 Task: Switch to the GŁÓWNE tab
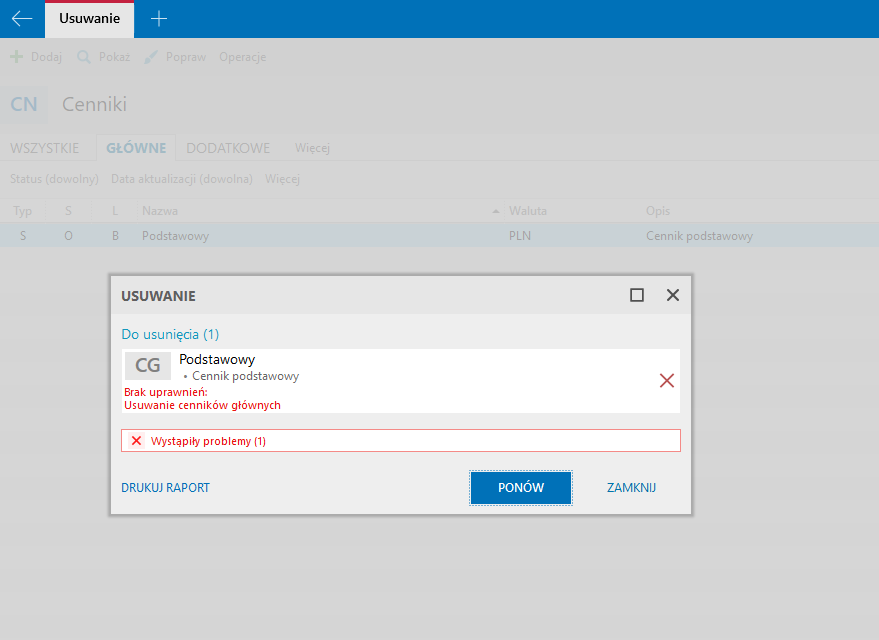[136, 148]
